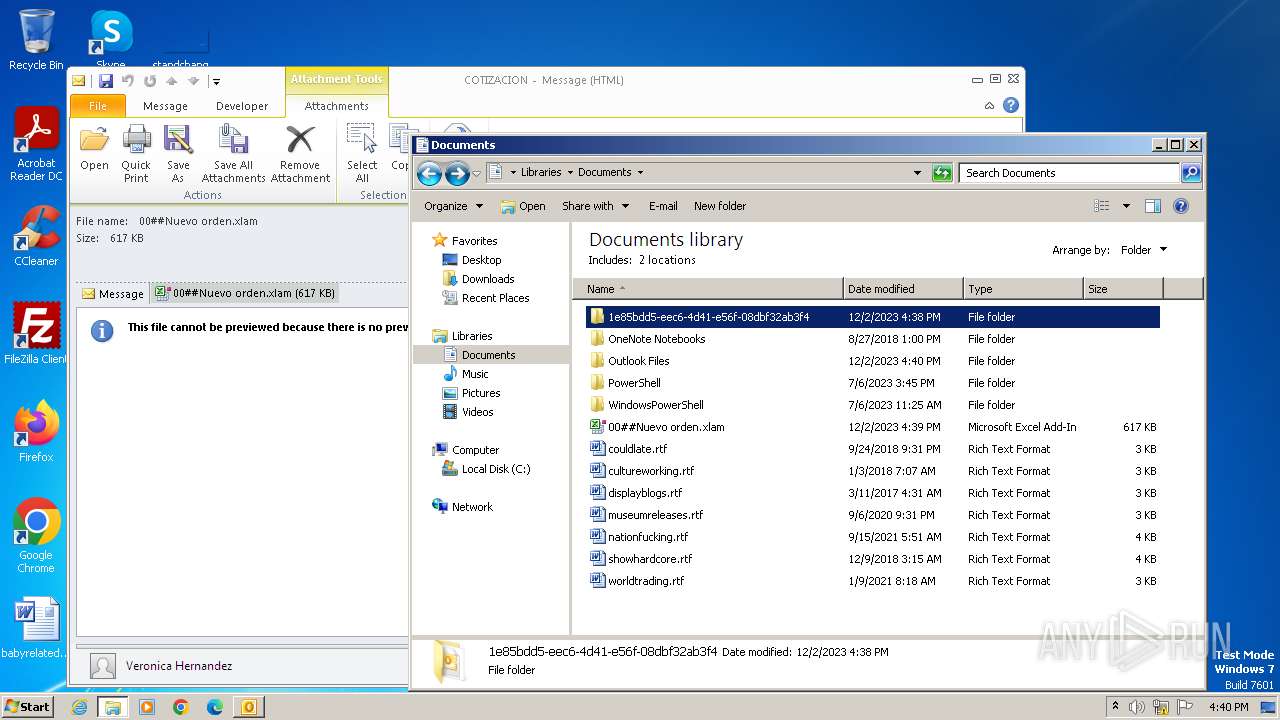1280x720 pixels.
Task: Open Recycle Bin desktop icon
Action: point(36,40)
